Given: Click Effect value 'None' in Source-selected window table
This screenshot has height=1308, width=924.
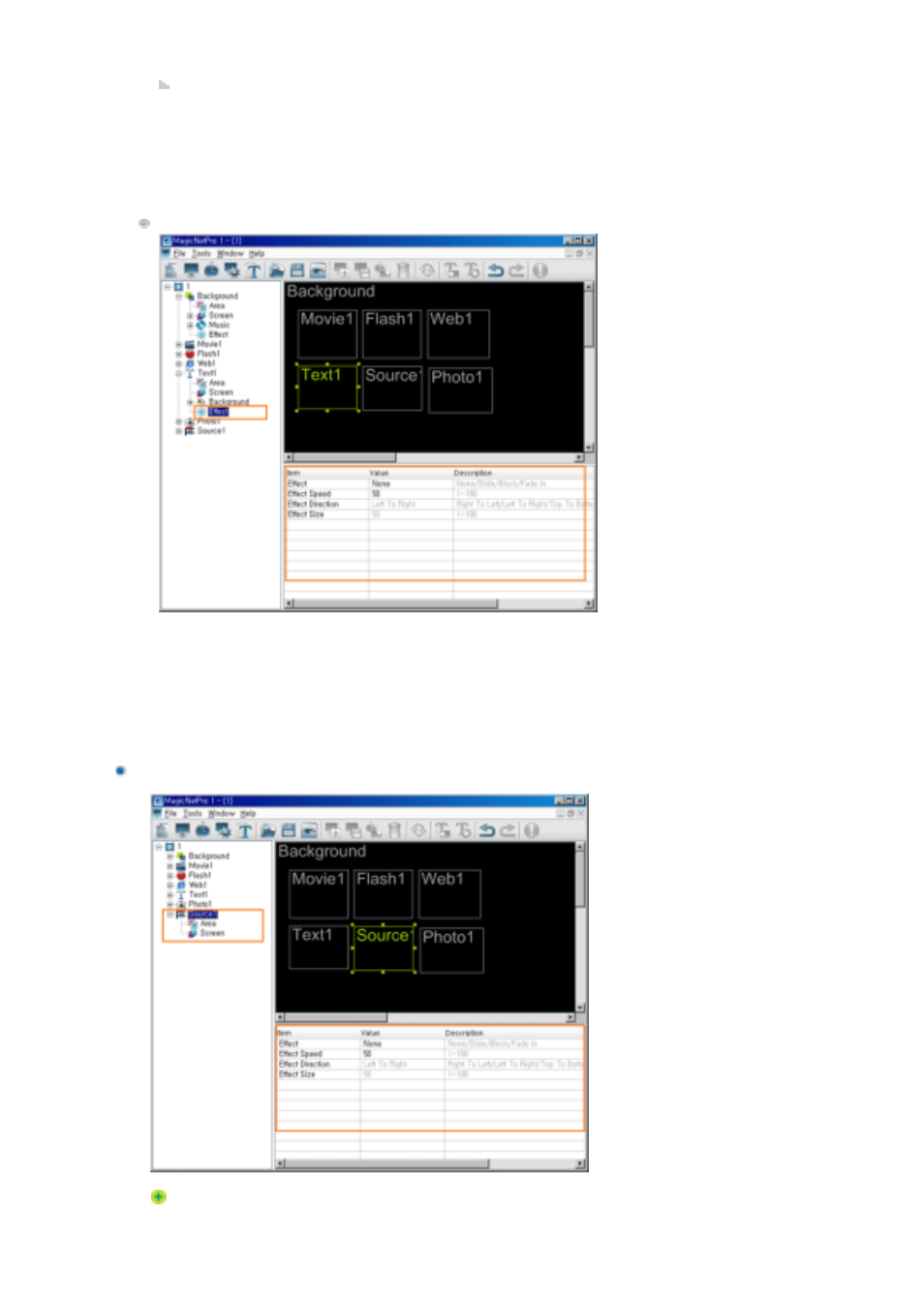Looking at the screenshot, I should 373,1043.
